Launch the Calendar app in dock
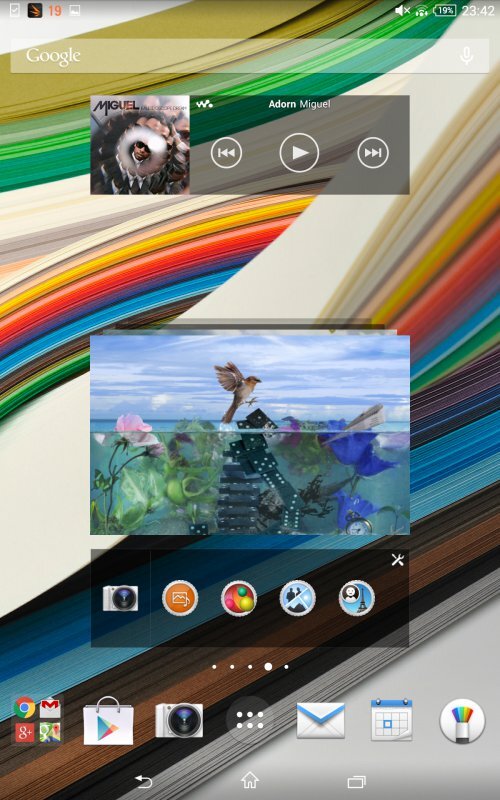The image size is (500, 800). [x=391, y=720]
